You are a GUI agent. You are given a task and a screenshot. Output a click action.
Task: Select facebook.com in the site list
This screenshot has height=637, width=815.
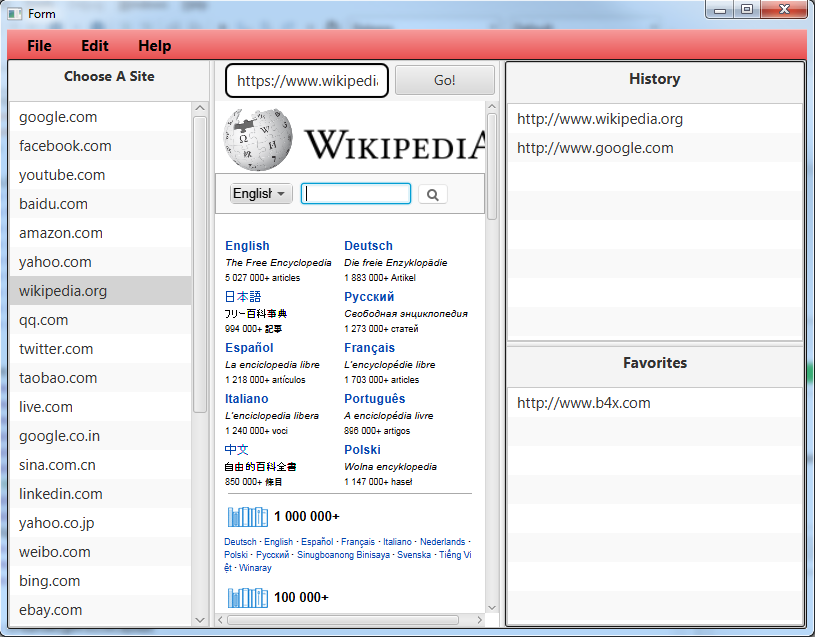pyautogui.click(x=100, y=146)
